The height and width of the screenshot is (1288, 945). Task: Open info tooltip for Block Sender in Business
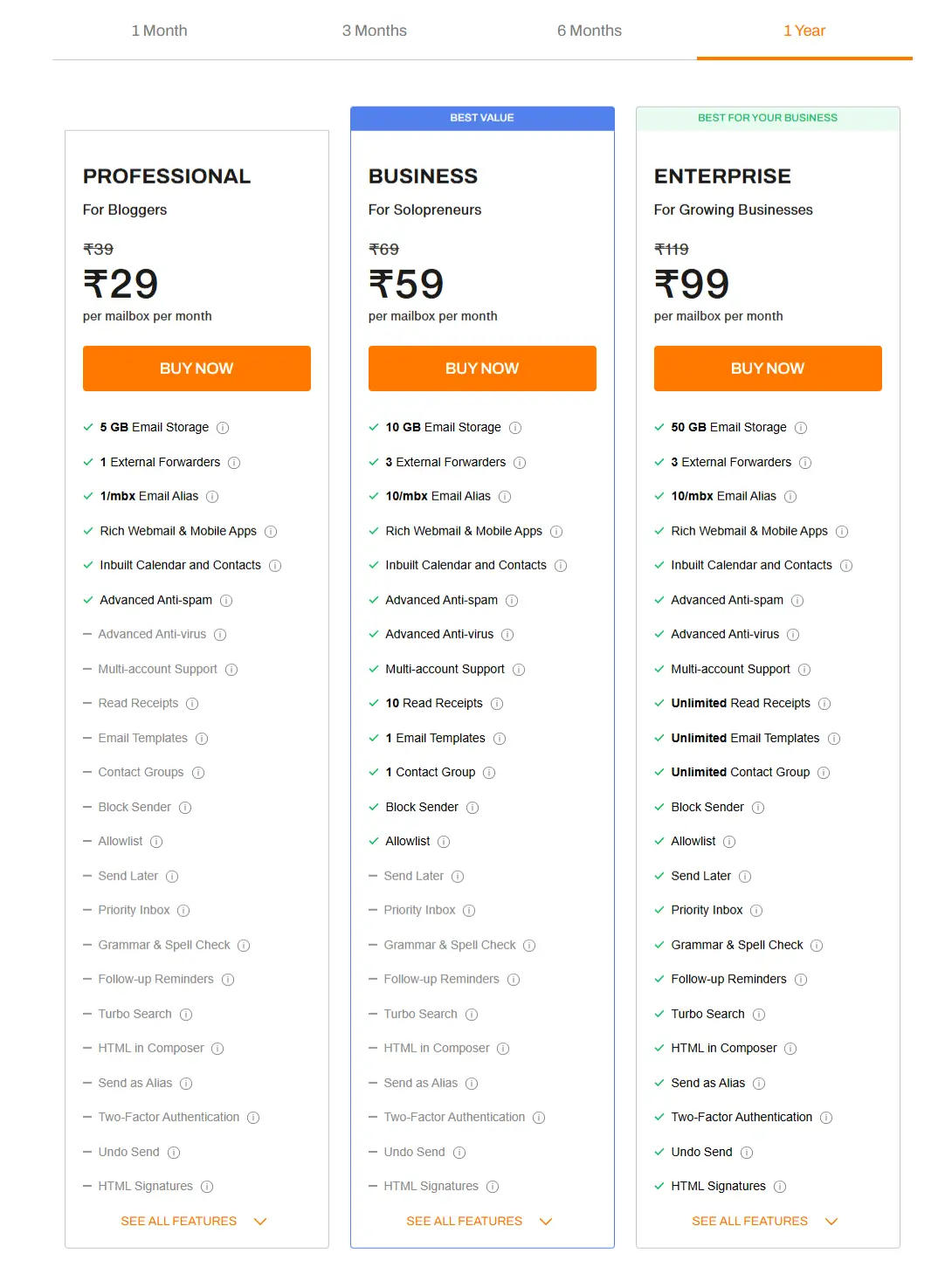(x=472, y=807)
